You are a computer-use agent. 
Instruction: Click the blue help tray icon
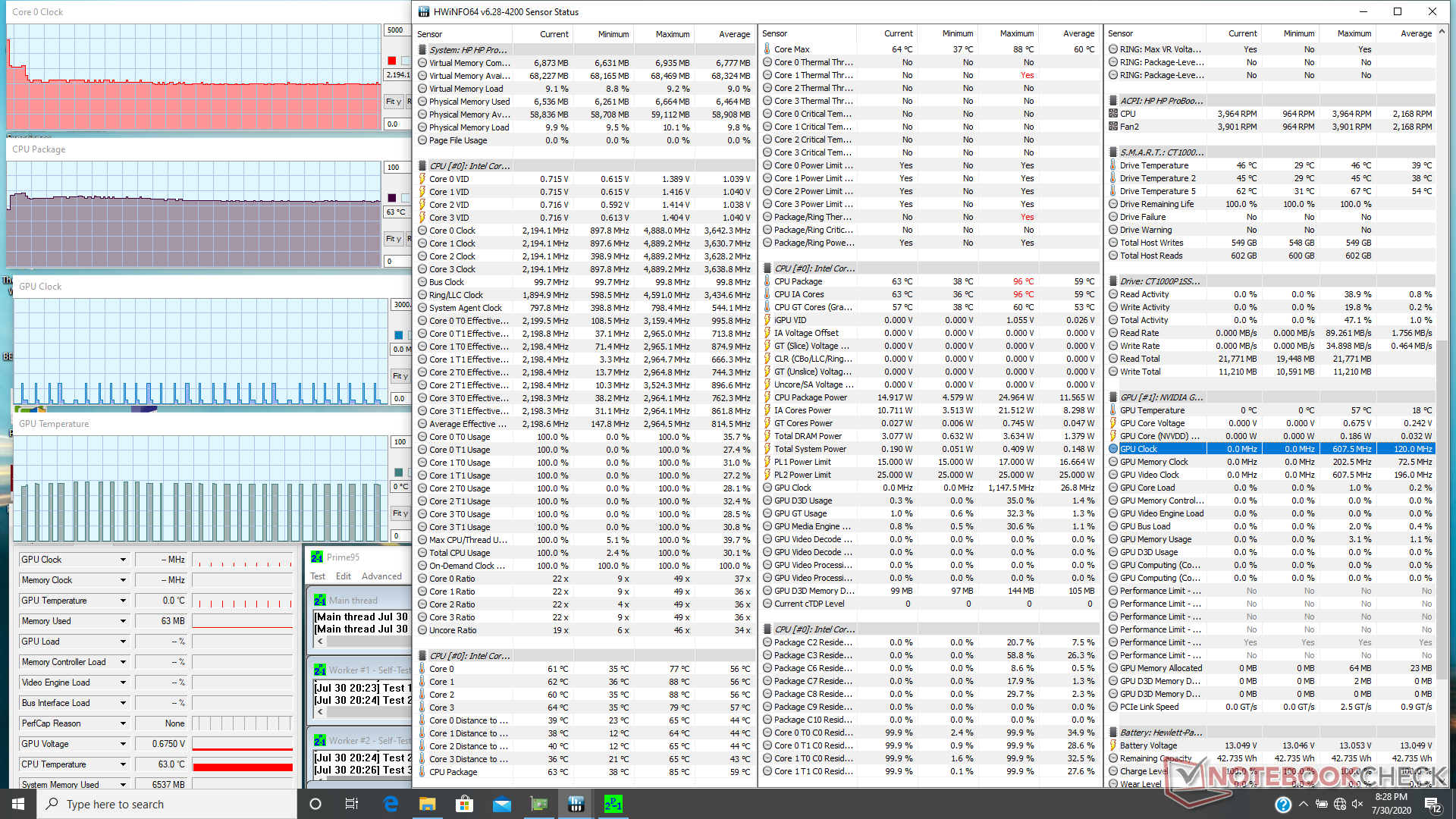click(1283, 805)
